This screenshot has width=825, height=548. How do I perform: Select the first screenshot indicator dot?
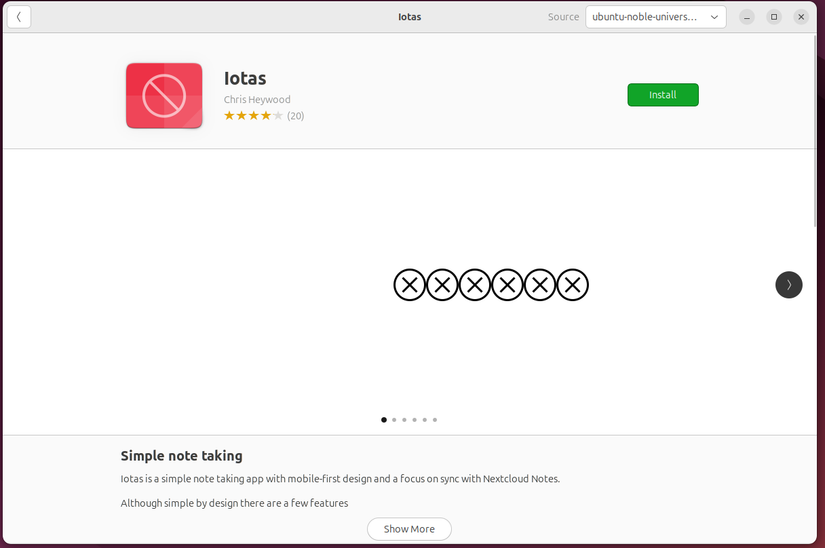click(384, 420)
